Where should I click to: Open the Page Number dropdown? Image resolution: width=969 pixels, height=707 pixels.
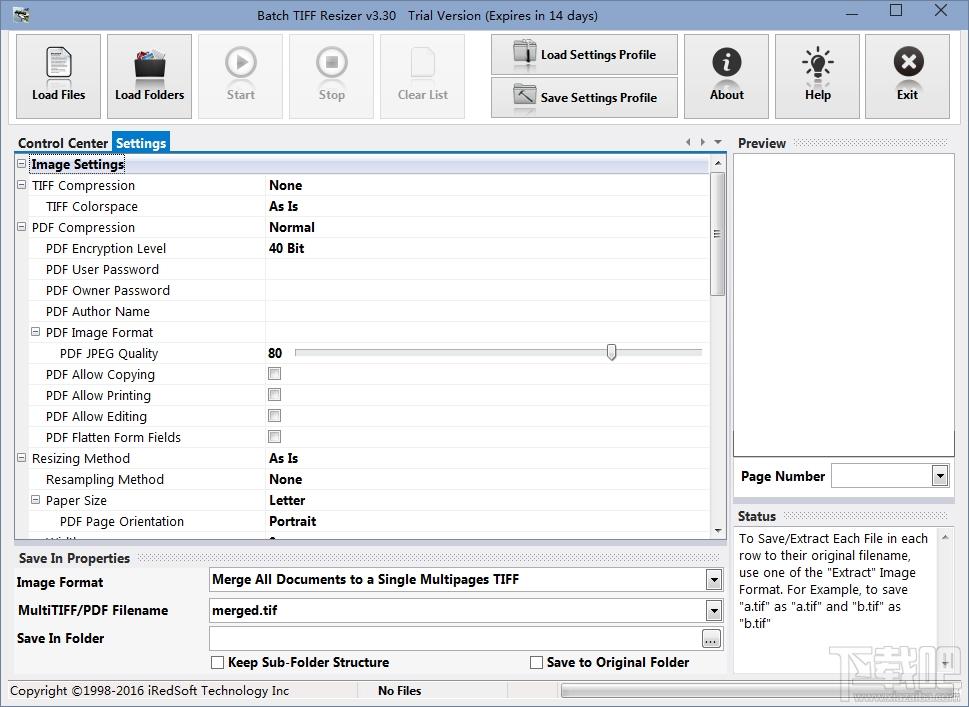click(x=940, y=476)
